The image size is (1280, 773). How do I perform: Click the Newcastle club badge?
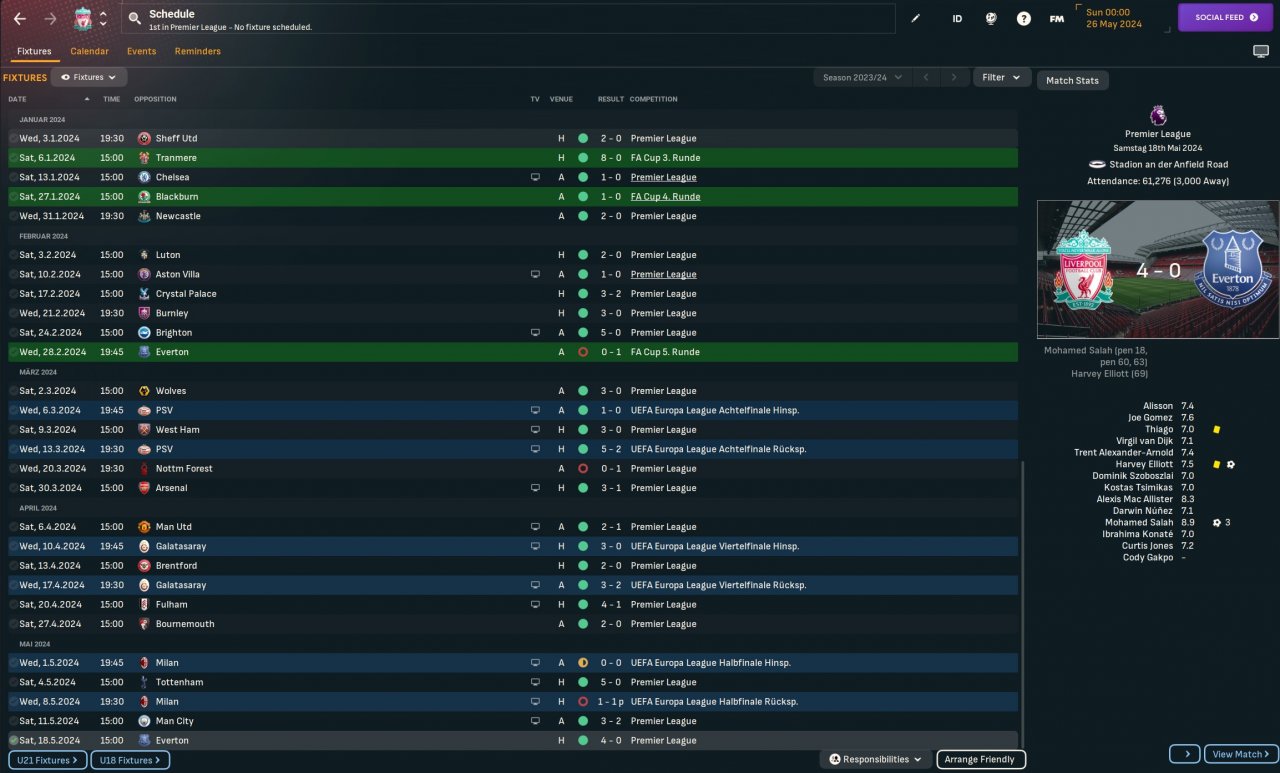[145, 216]
